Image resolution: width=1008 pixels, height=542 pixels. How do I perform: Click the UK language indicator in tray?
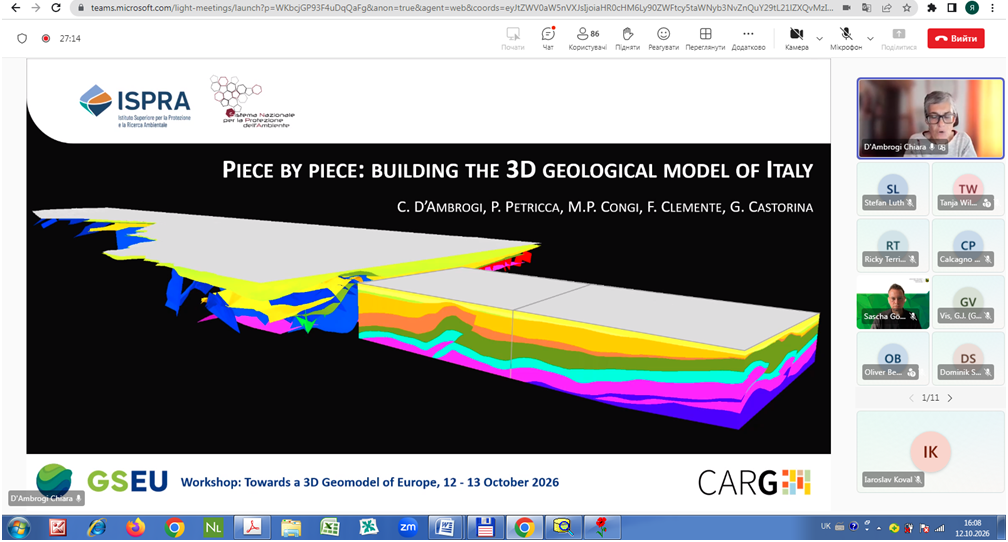point(825,527)
